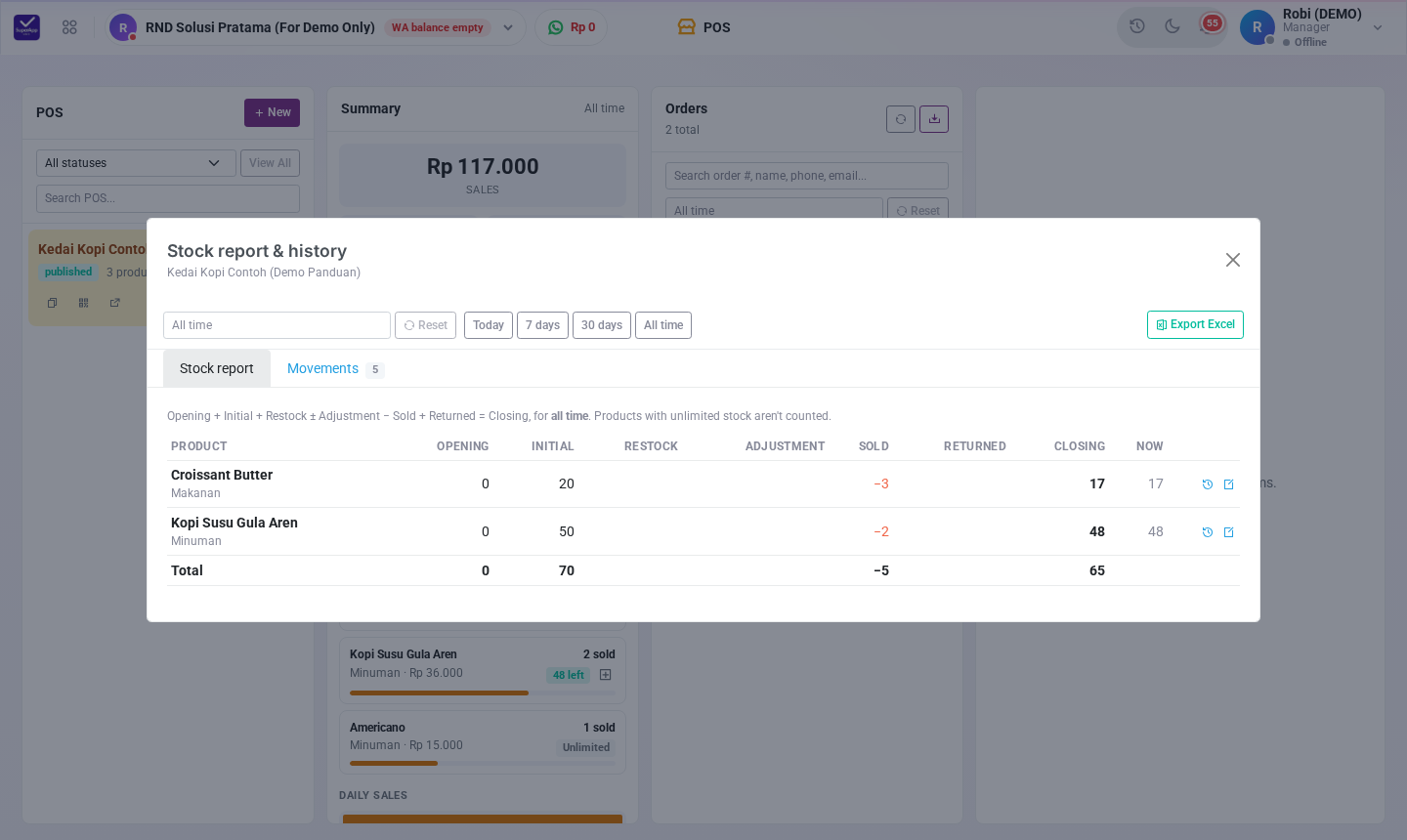Show QR code for Kedai Kopi Contoh card
Screen dimensions: 1407x840
click(84, 303)
